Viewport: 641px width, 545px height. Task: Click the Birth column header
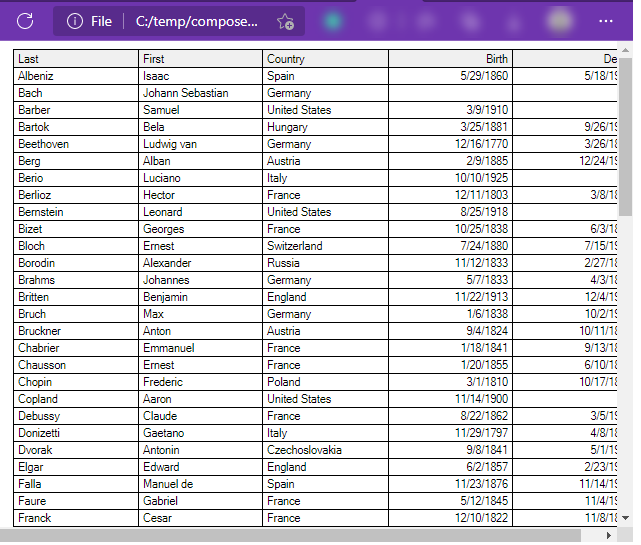[x=450, y=59]
